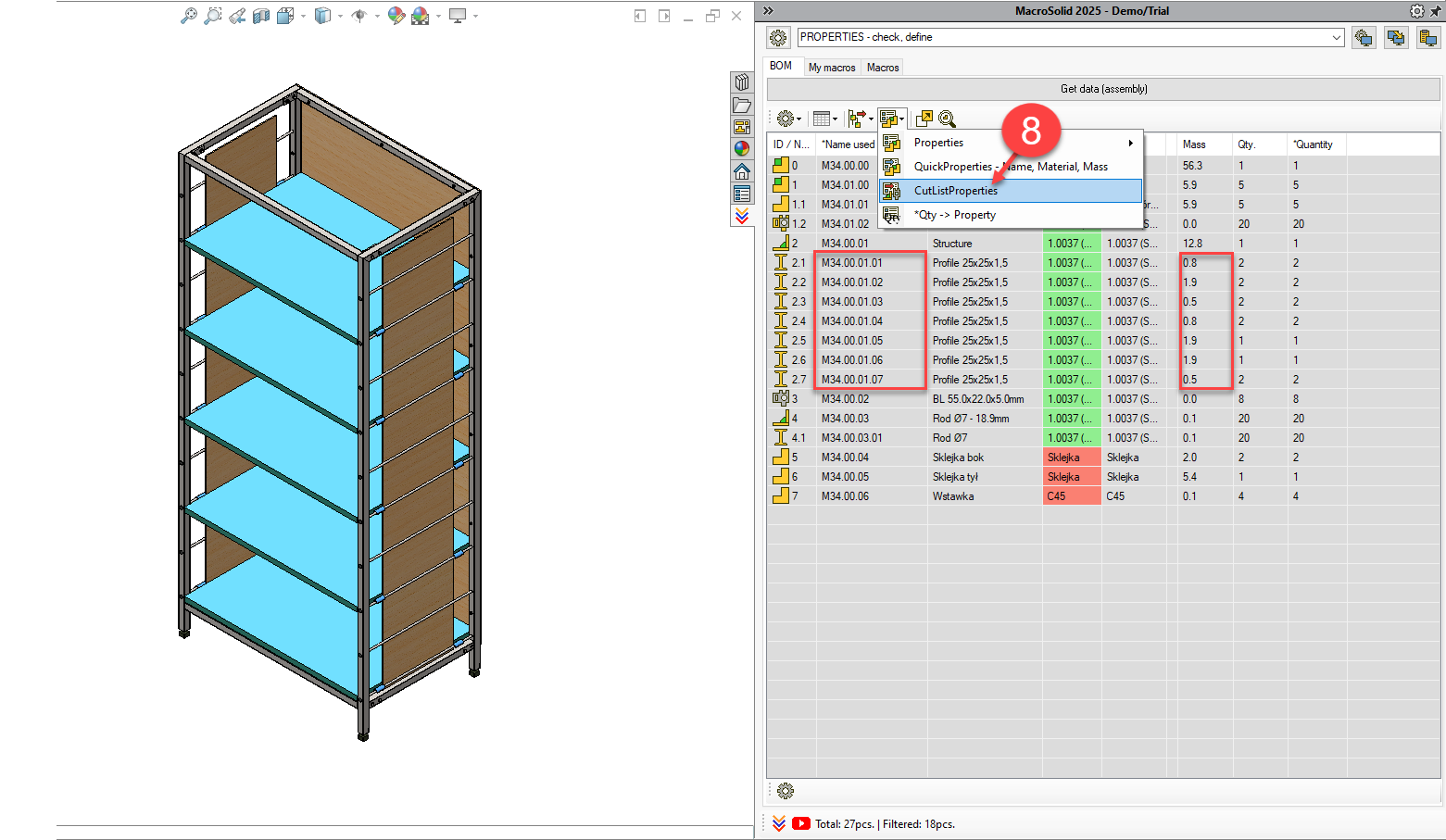Image resolution: width=1446 pixels, height=840 pixels.
Task: Choose the '*Qty -> Property' menu item
Action: point(1011,215)
